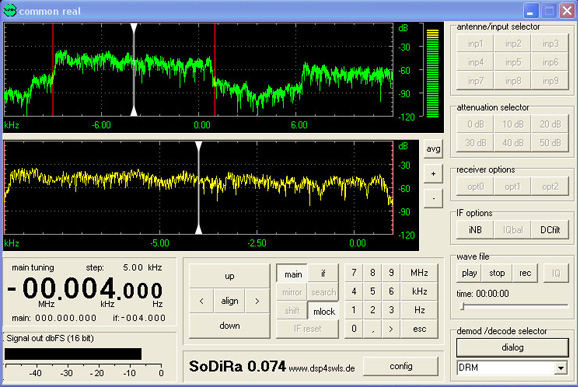The height and width of the screenshot is (387, 578).
Task: Toggle receiver option opt0
Action: (475, 186)
